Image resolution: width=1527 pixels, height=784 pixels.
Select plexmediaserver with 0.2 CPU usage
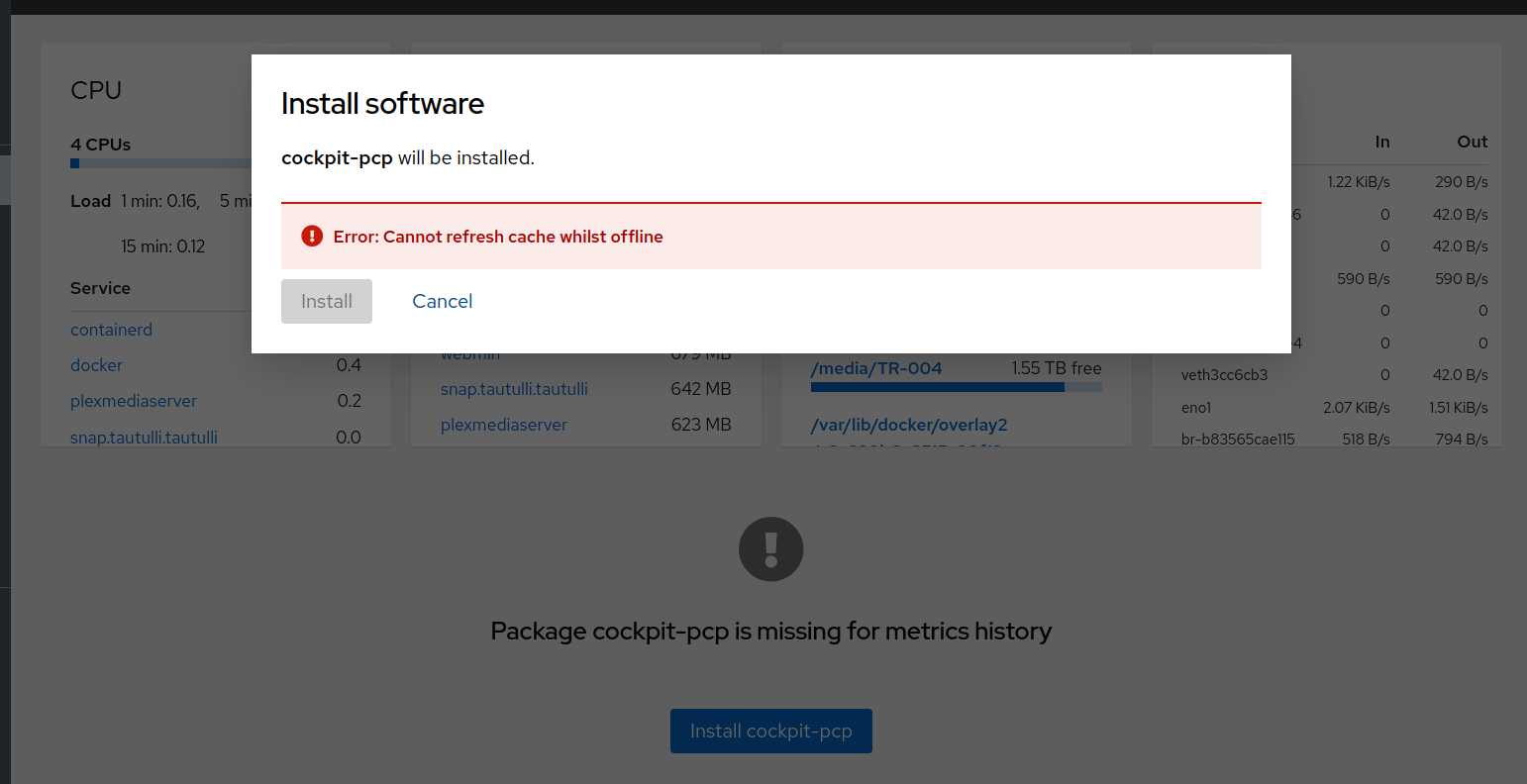[134, 401]
